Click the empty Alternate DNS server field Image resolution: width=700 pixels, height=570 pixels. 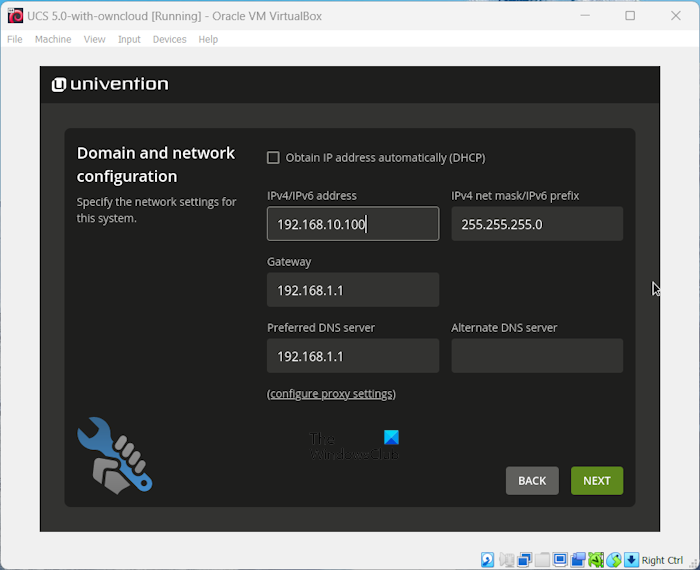click(x=537, y=356)
